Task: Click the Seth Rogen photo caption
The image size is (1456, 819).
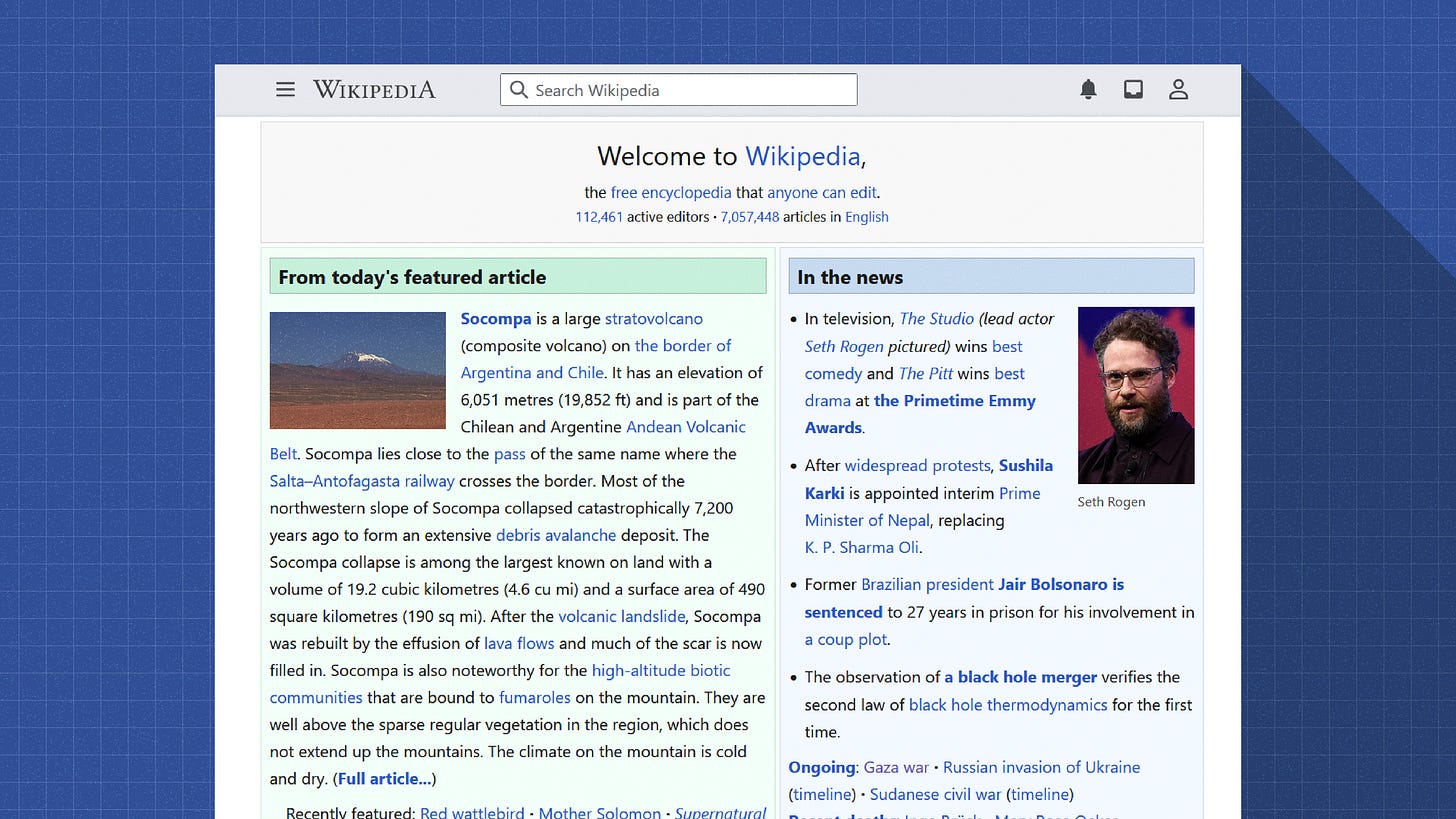Action: click(x=1111, y=502)
